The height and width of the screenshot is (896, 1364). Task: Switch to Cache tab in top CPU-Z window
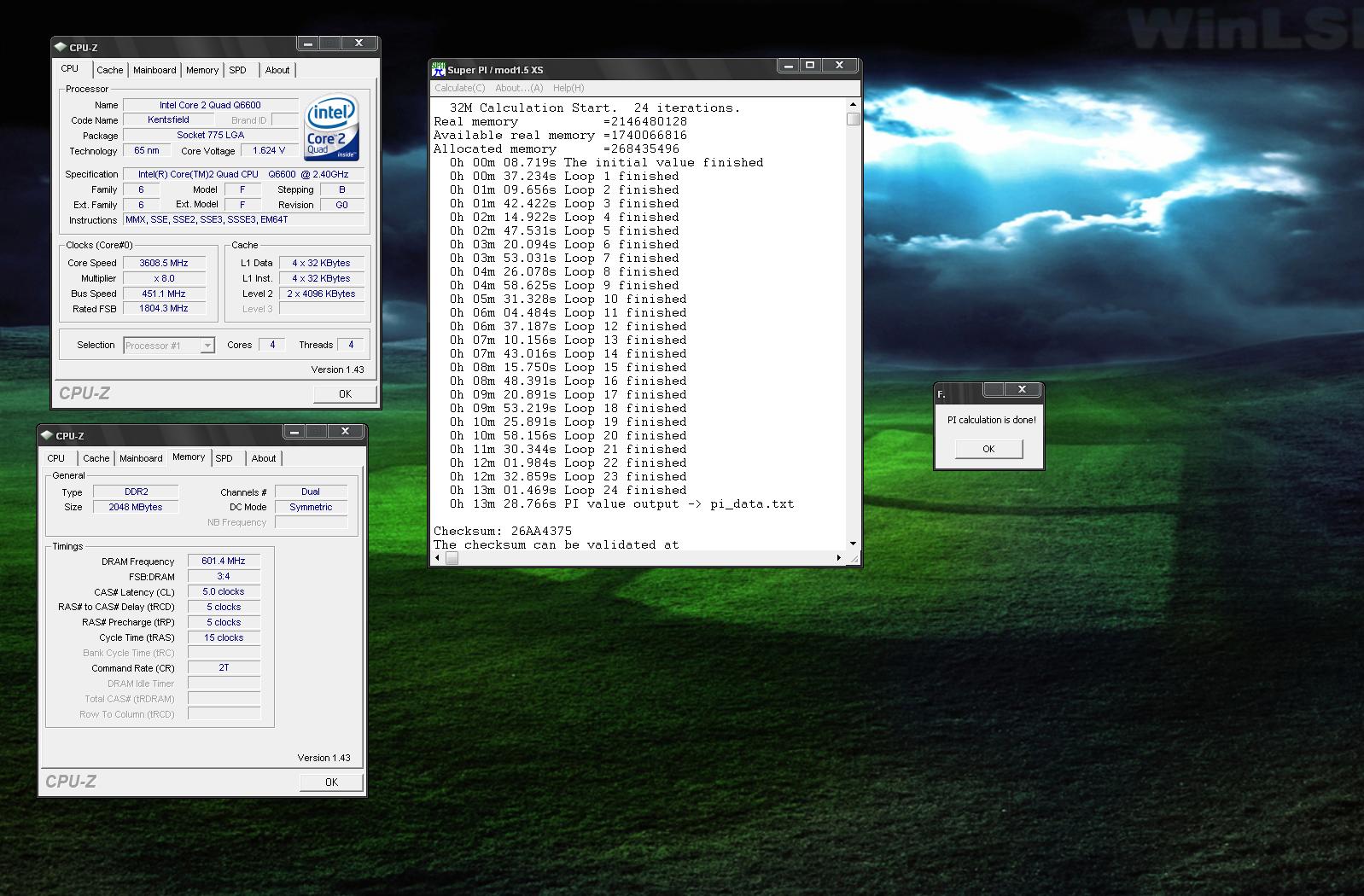point(109,70)
